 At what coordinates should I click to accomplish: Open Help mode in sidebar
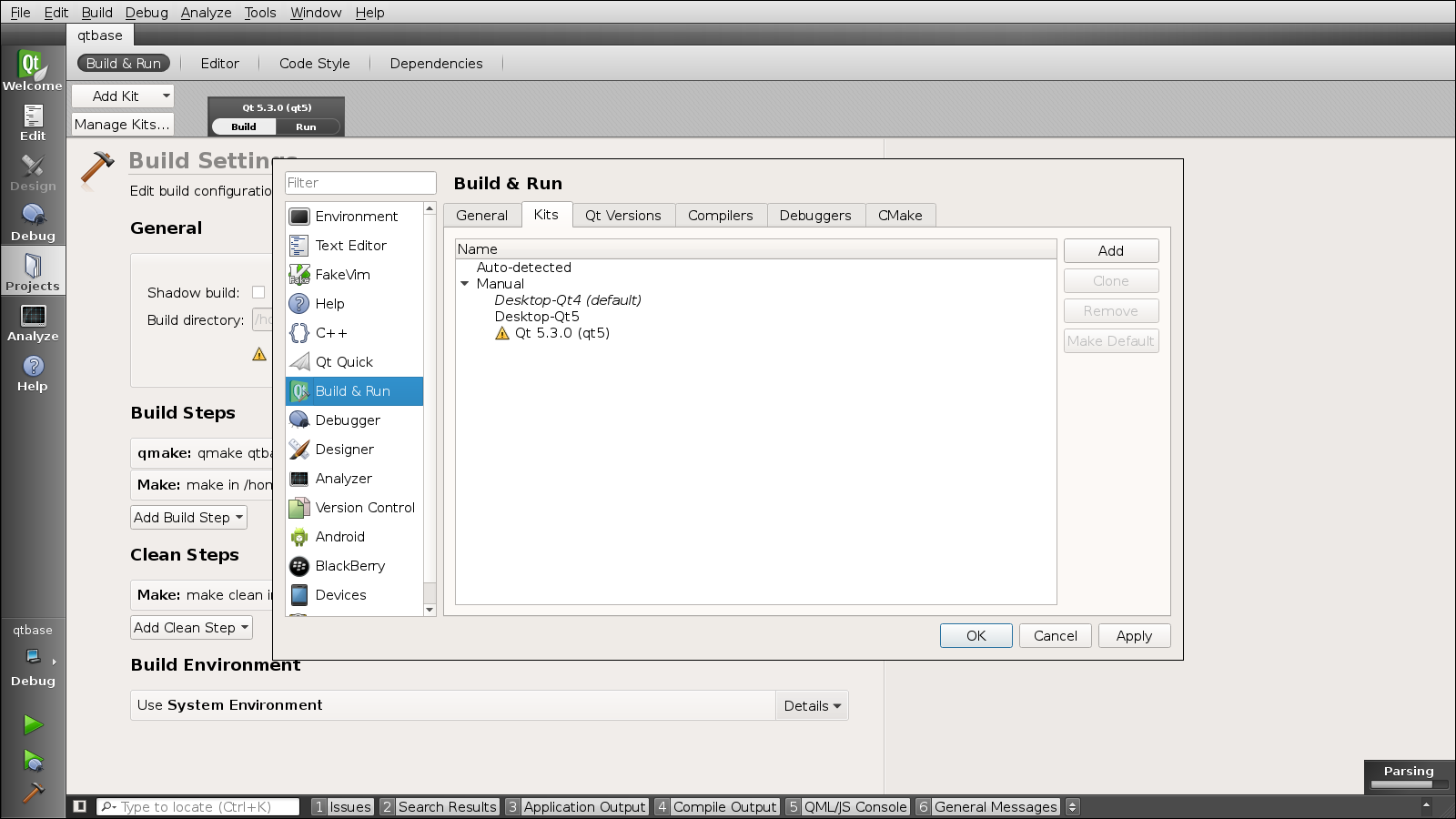pyautogui.click(x=33, y=372)
